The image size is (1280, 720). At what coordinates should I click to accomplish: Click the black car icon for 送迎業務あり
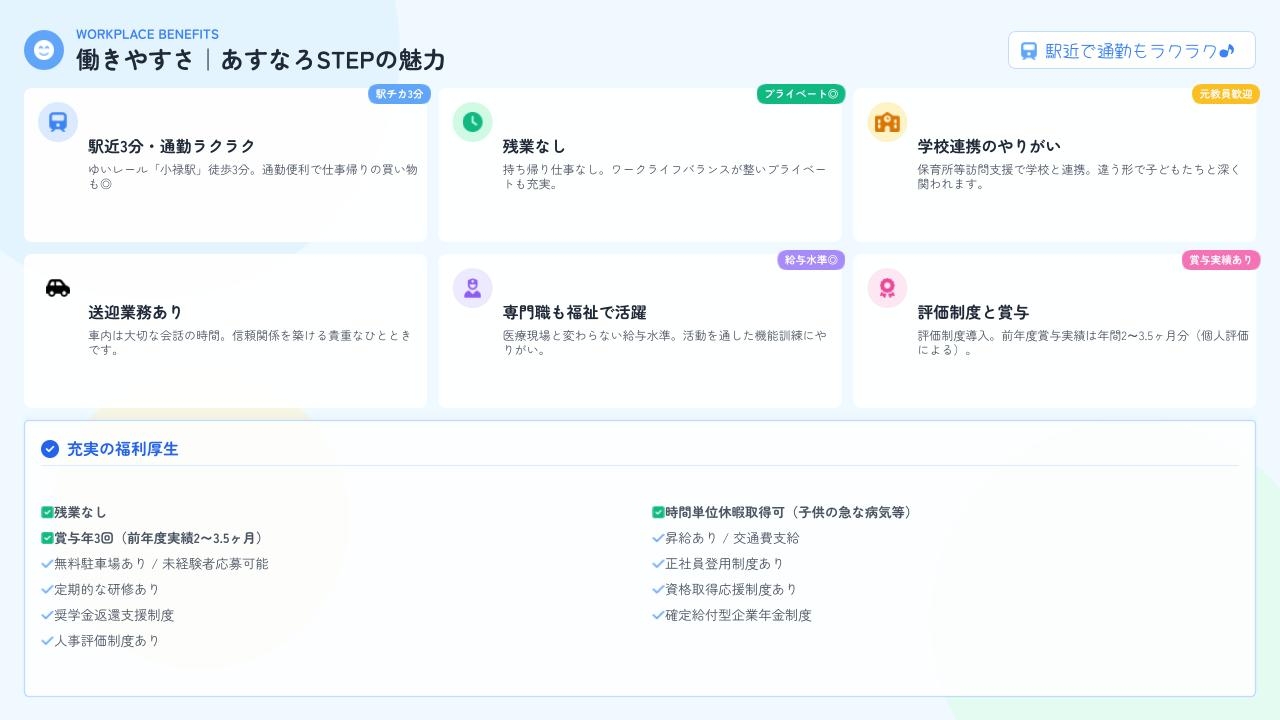[58, 288]
